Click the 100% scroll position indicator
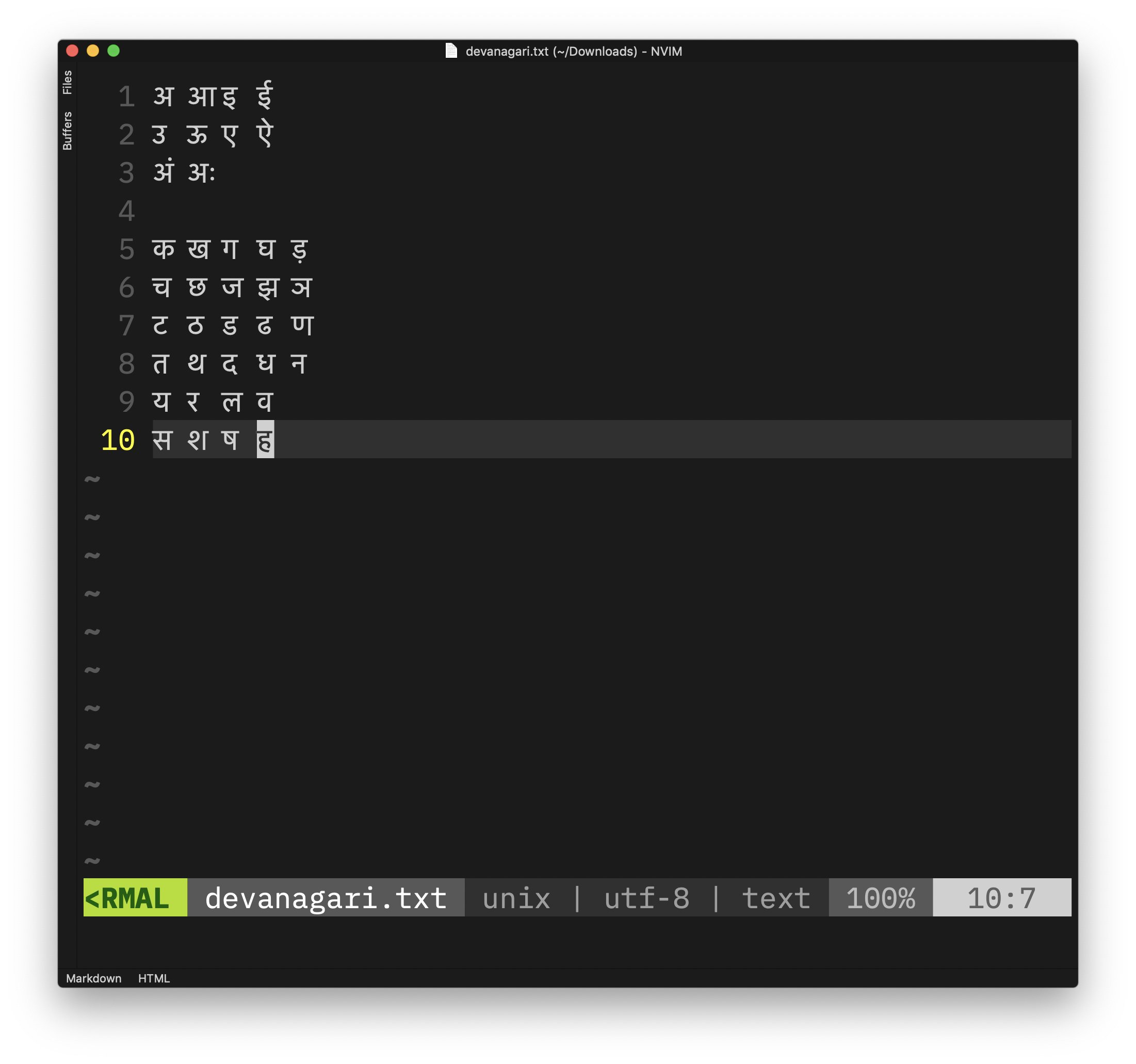The height and width of the screenshot is (1064, 1136). pos(881,897)
